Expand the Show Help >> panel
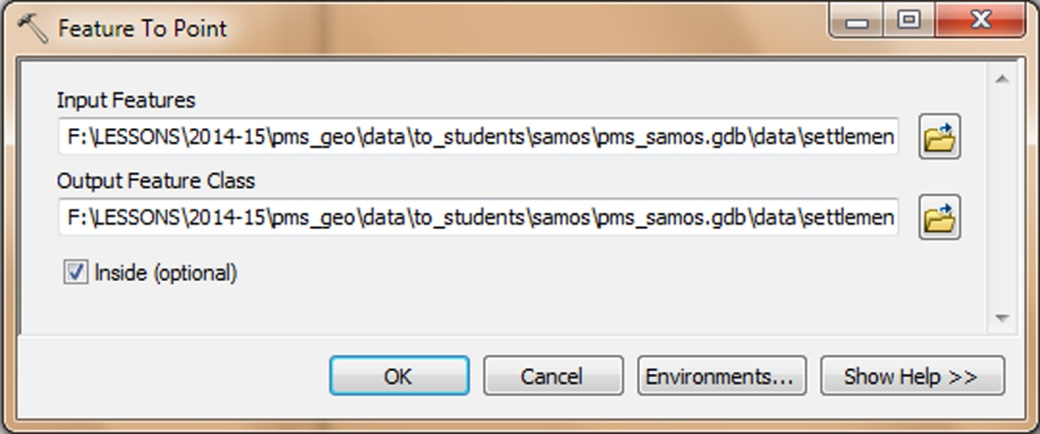1040x434 pixels. pos(912,376)
